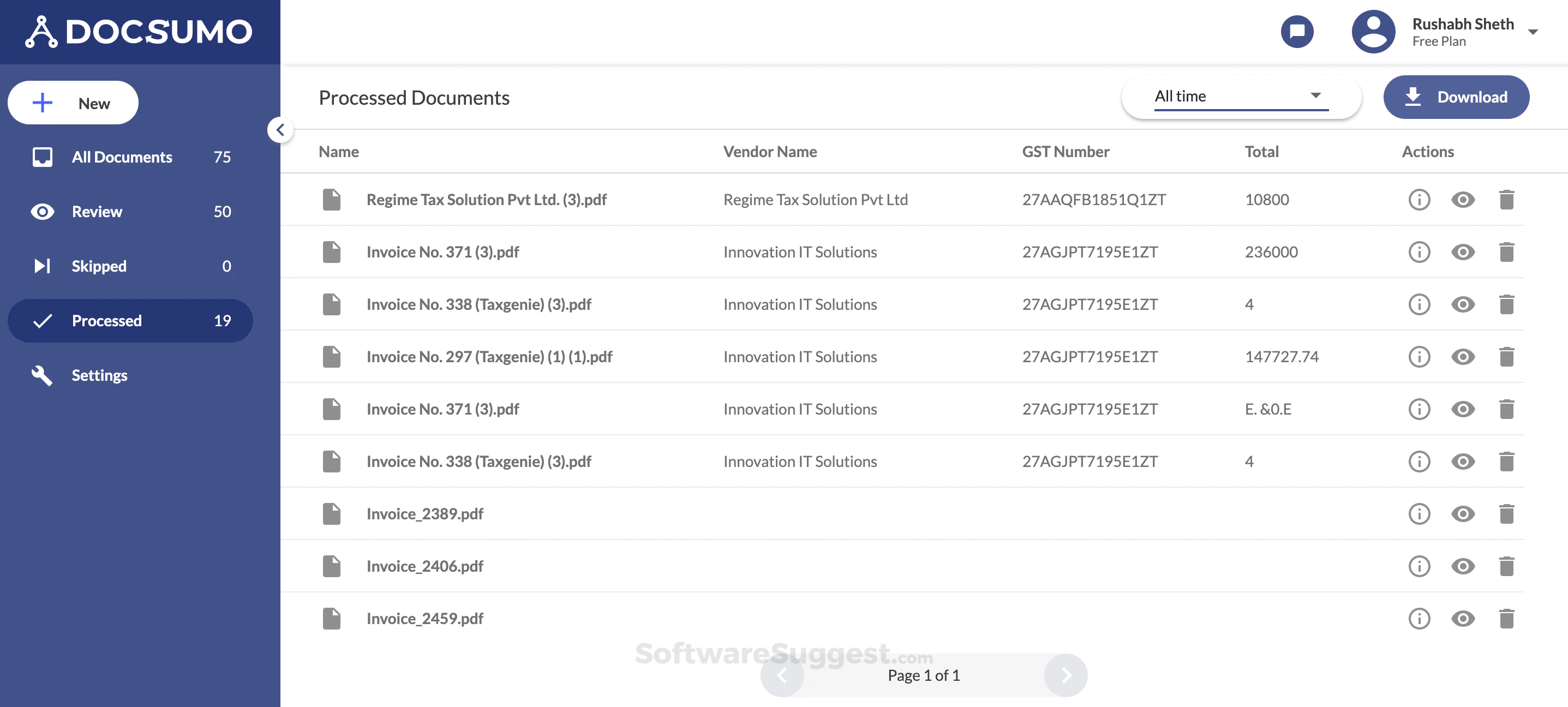Click the Download button
This screenshot has height=707, width=1568.
(x=1456, y=97)
